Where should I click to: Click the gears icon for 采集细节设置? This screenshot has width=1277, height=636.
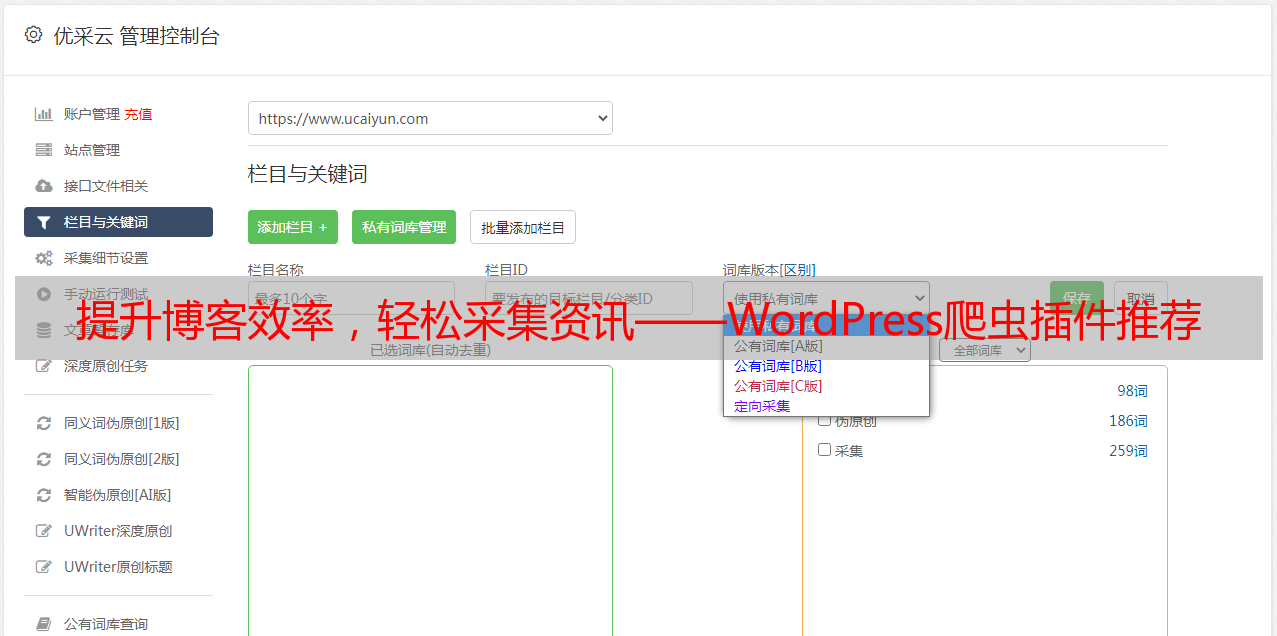[x=44, y=258]
